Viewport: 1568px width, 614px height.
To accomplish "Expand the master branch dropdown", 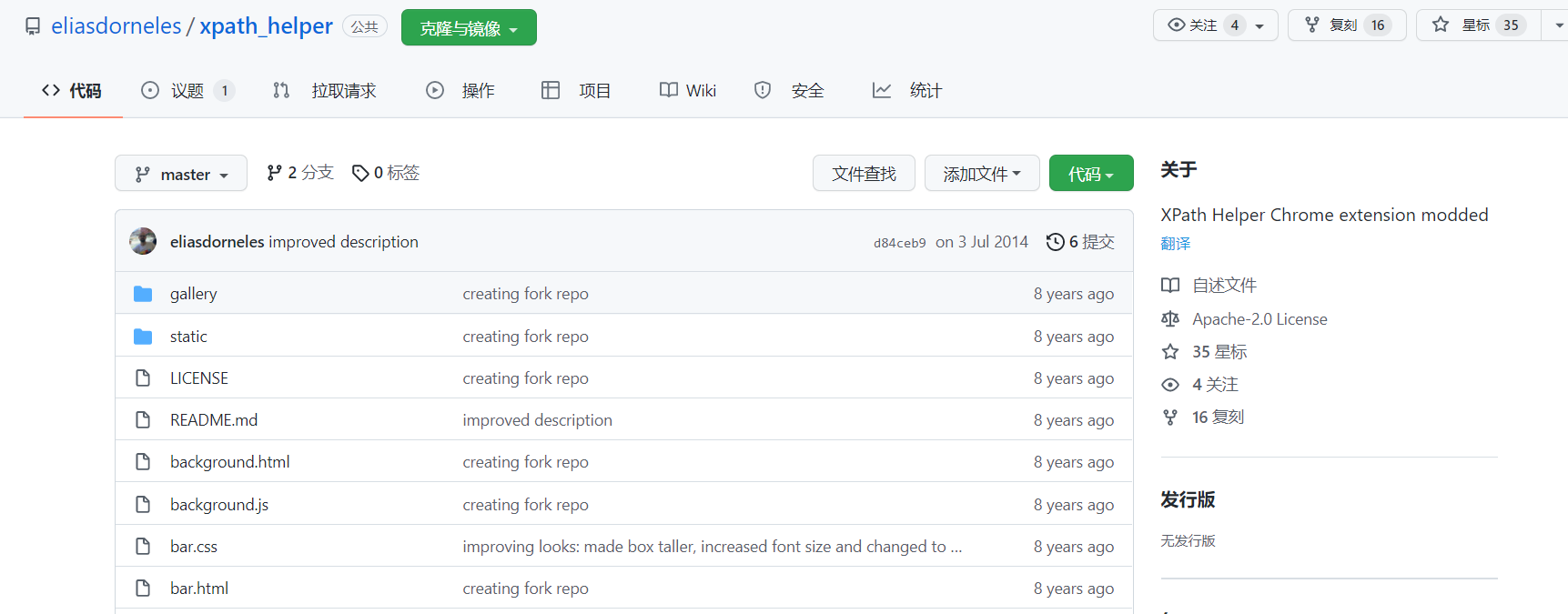I will [181, 174].
